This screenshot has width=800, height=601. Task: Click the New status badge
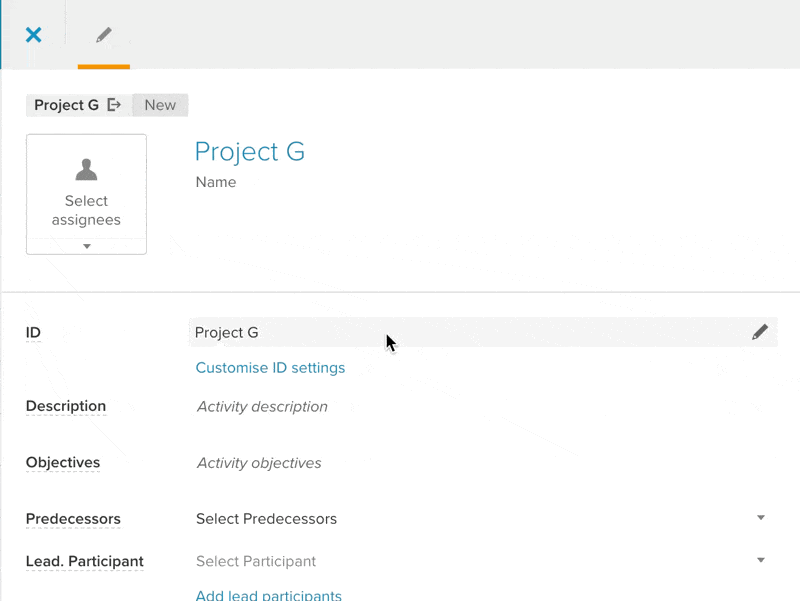160,105
